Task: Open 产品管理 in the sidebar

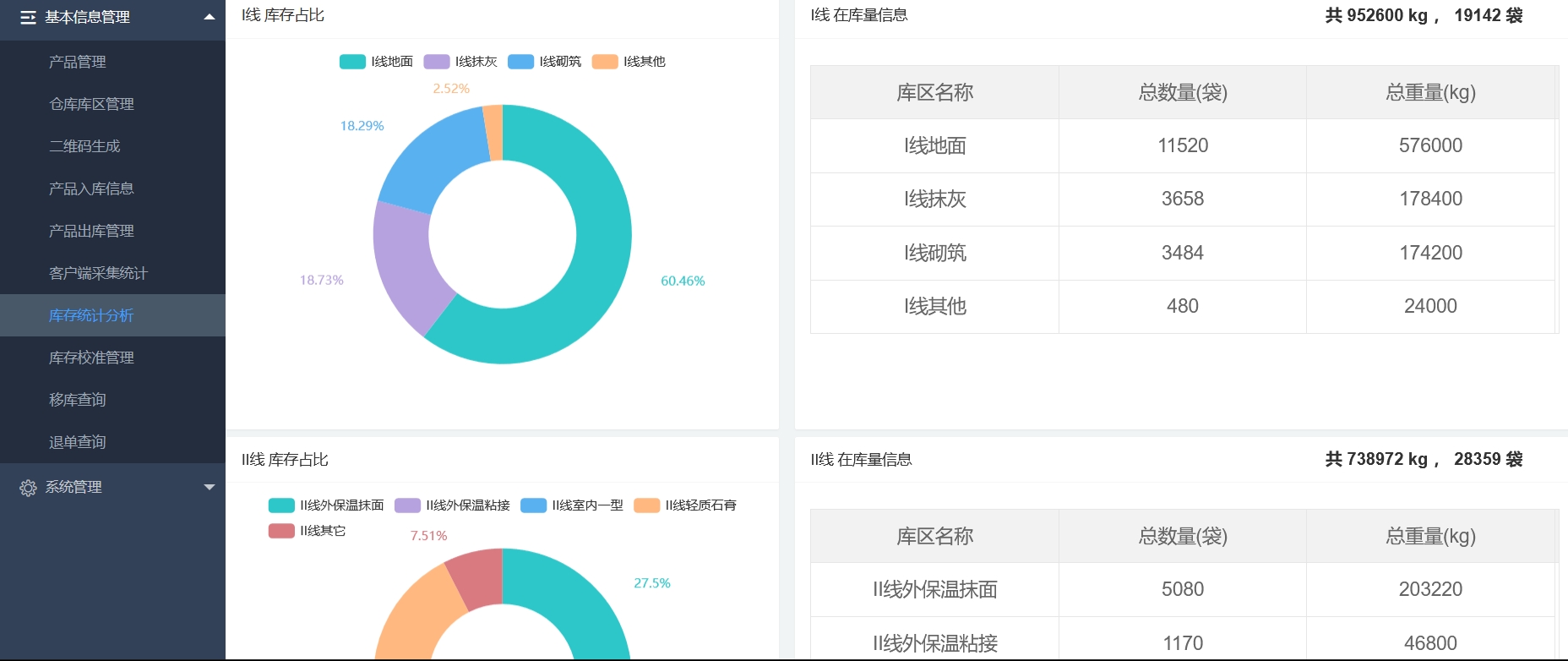Action: coord(78,62)
